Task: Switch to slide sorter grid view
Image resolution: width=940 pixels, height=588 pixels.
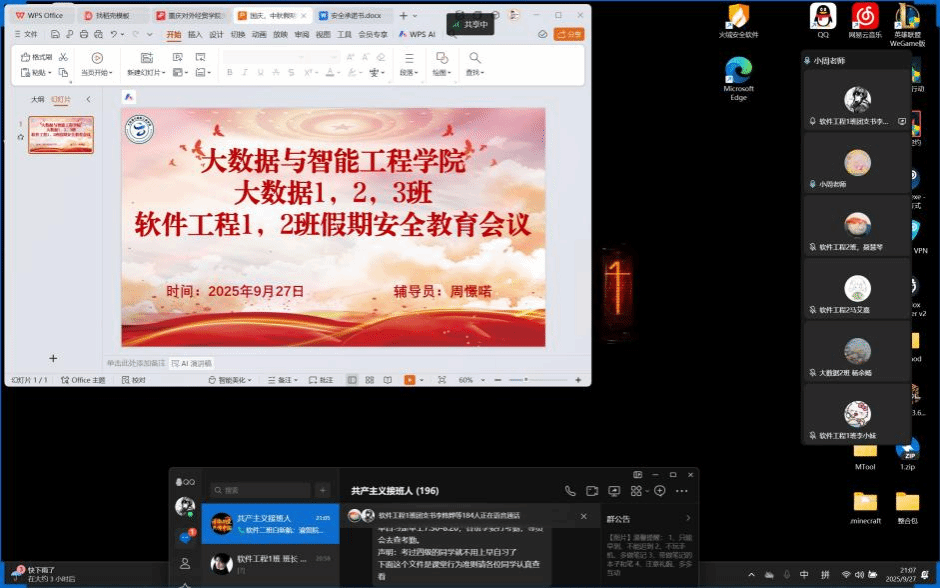Action: (369, 380)
